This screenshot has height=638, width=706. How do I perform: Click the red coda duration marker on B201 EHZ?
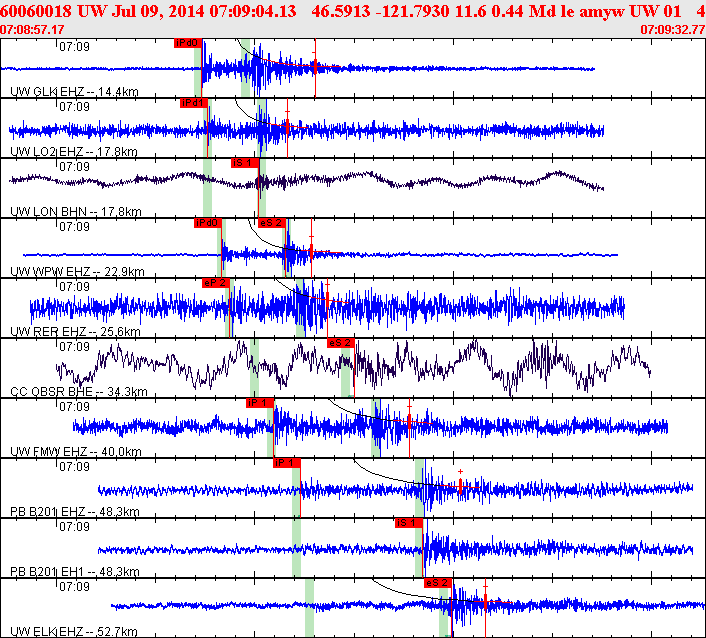click(460, 486)
